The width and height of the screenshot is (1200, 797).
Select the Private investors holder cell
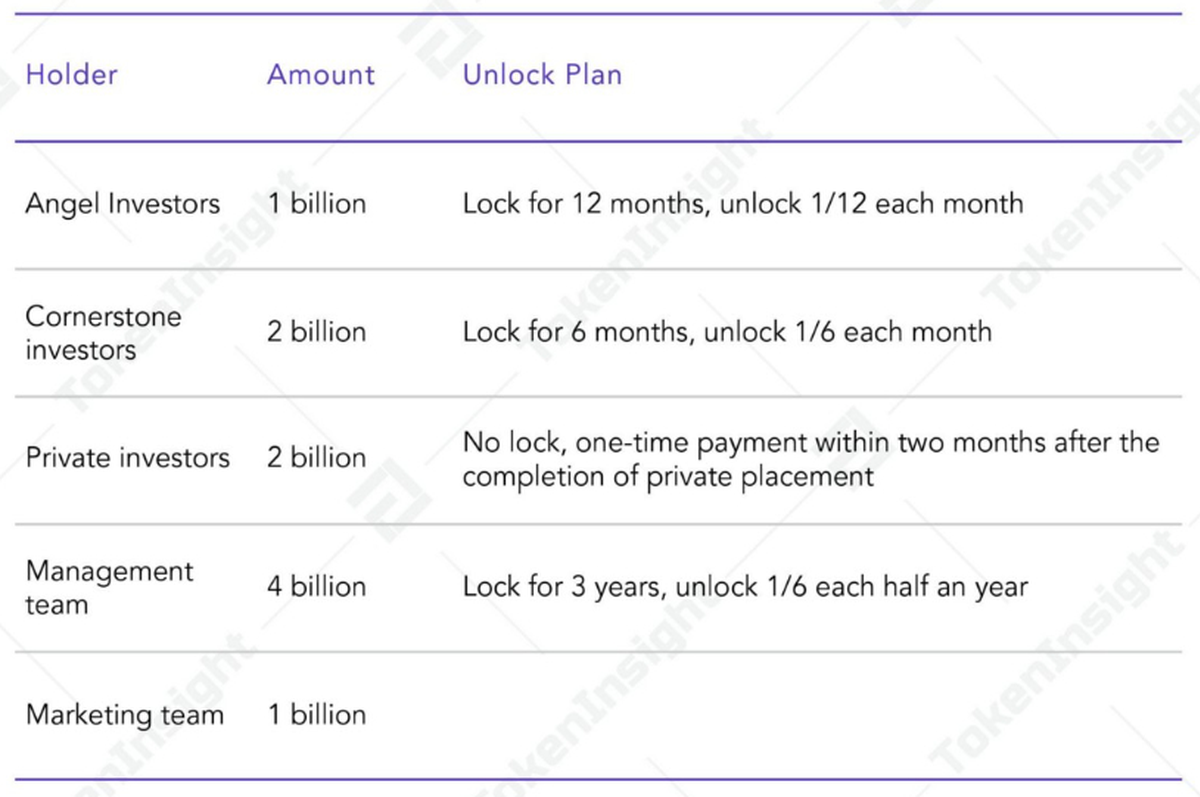point(127,458)
